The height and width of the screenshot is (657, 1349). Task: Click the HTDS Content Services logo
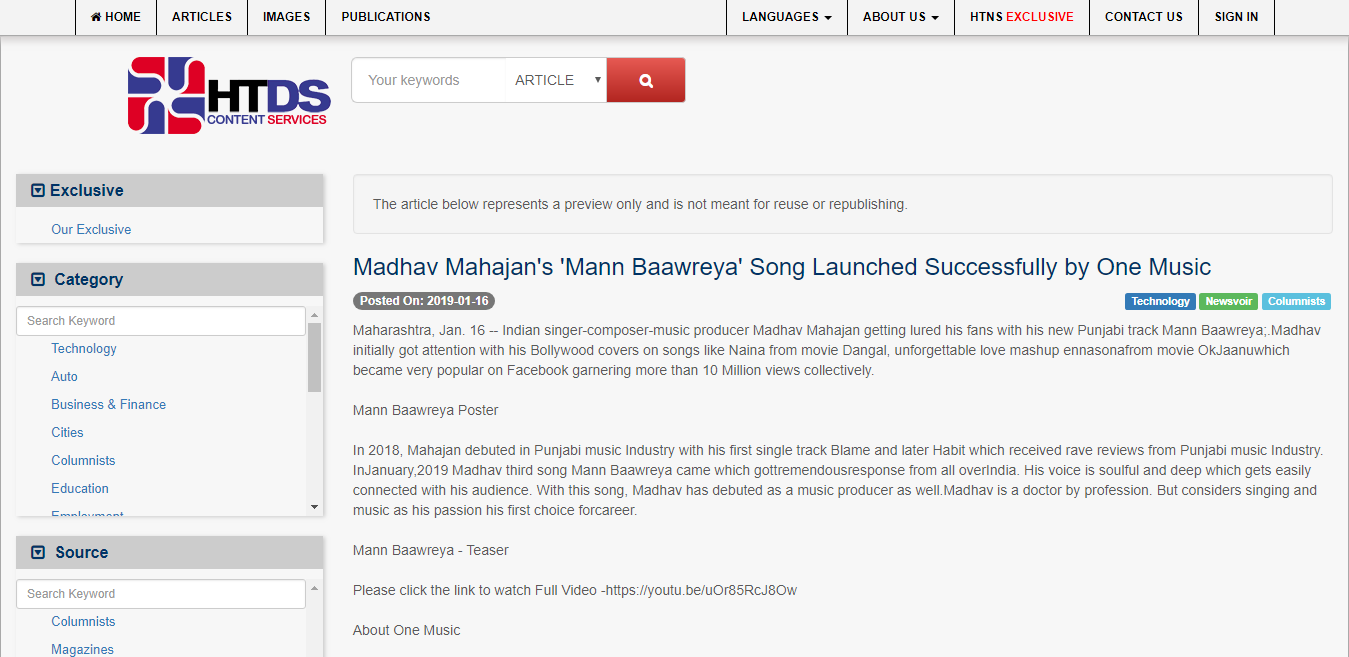tap(229, 95)
